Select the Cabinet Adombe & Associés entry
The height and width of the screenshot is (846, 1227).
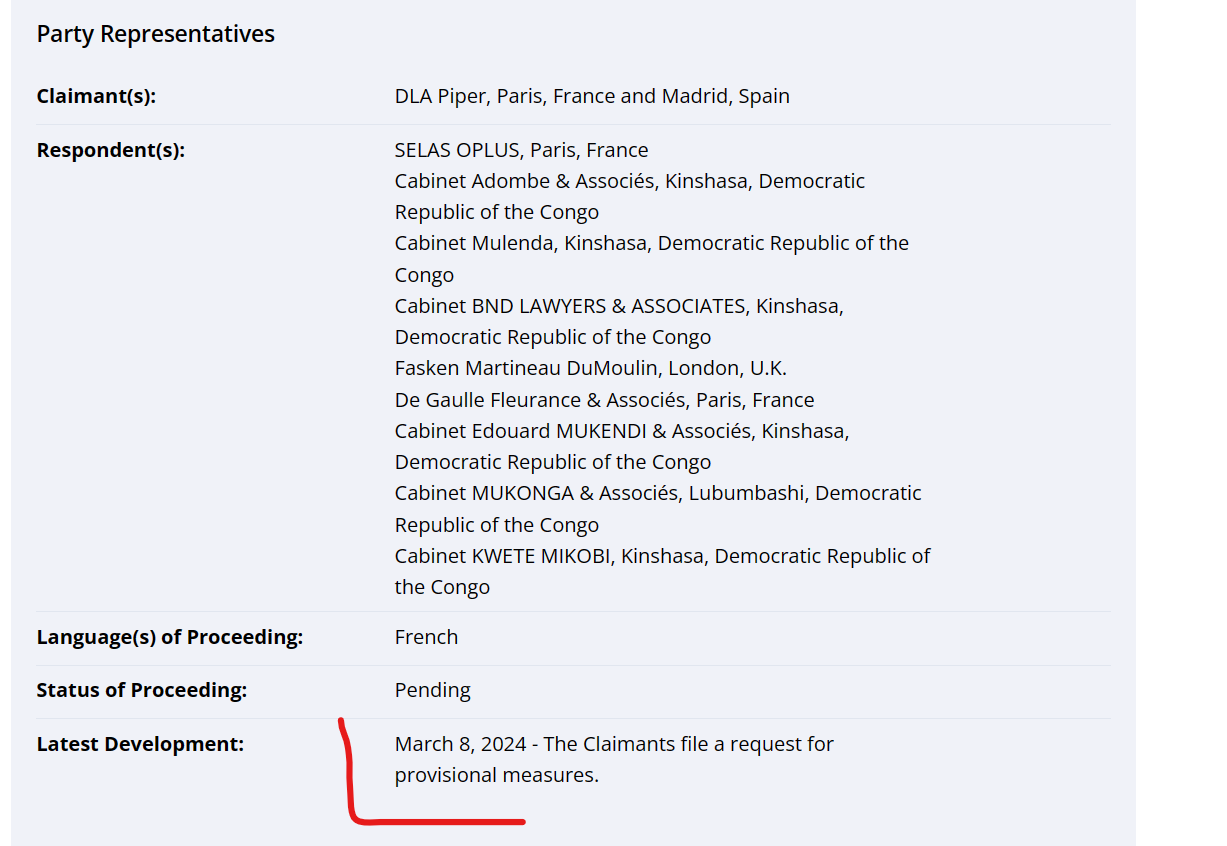pos(629,182)
